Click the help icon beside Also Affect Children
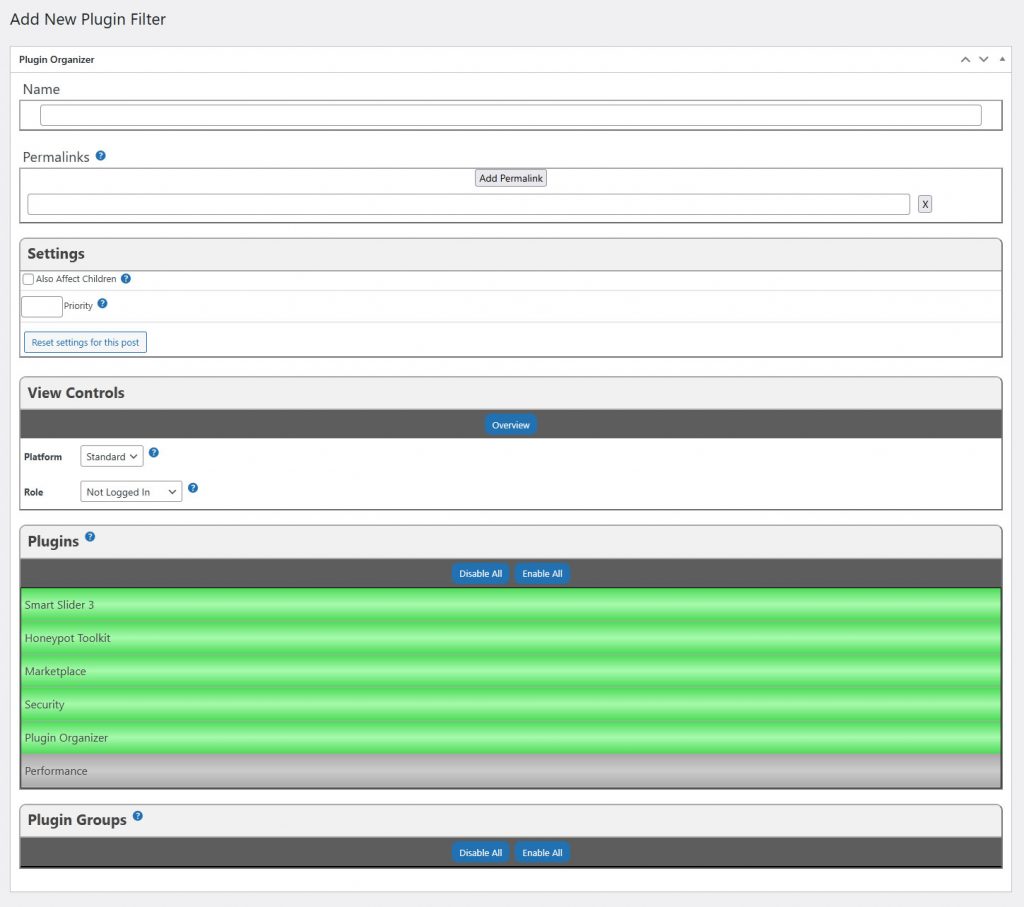The height and width of the screenshot is (907, 1024). [126, 278]
